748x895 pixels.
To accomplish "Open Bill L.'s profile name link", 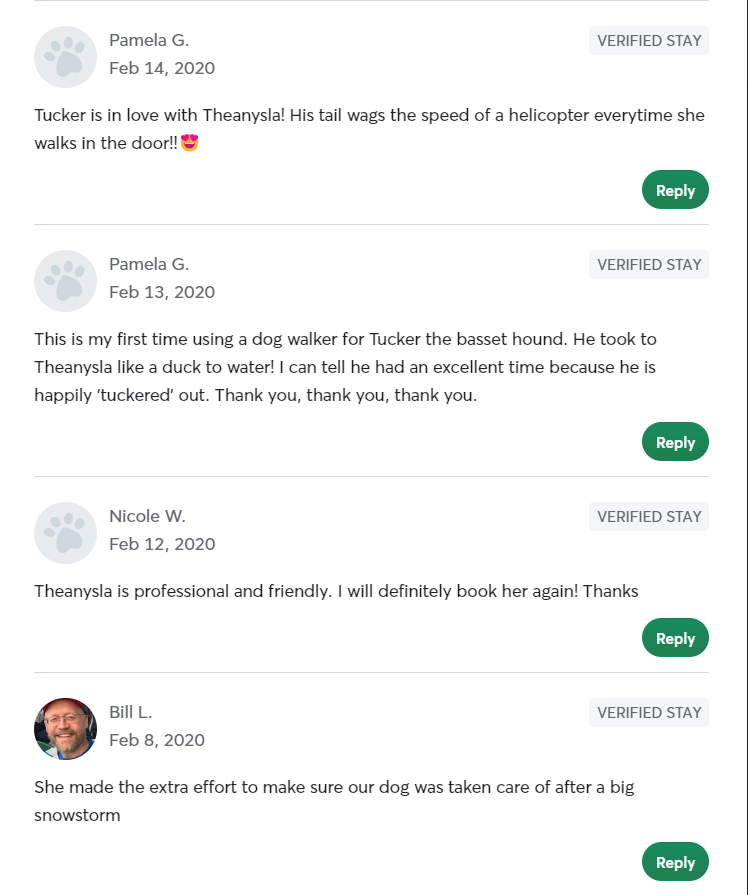I will (x=131, y=712).
